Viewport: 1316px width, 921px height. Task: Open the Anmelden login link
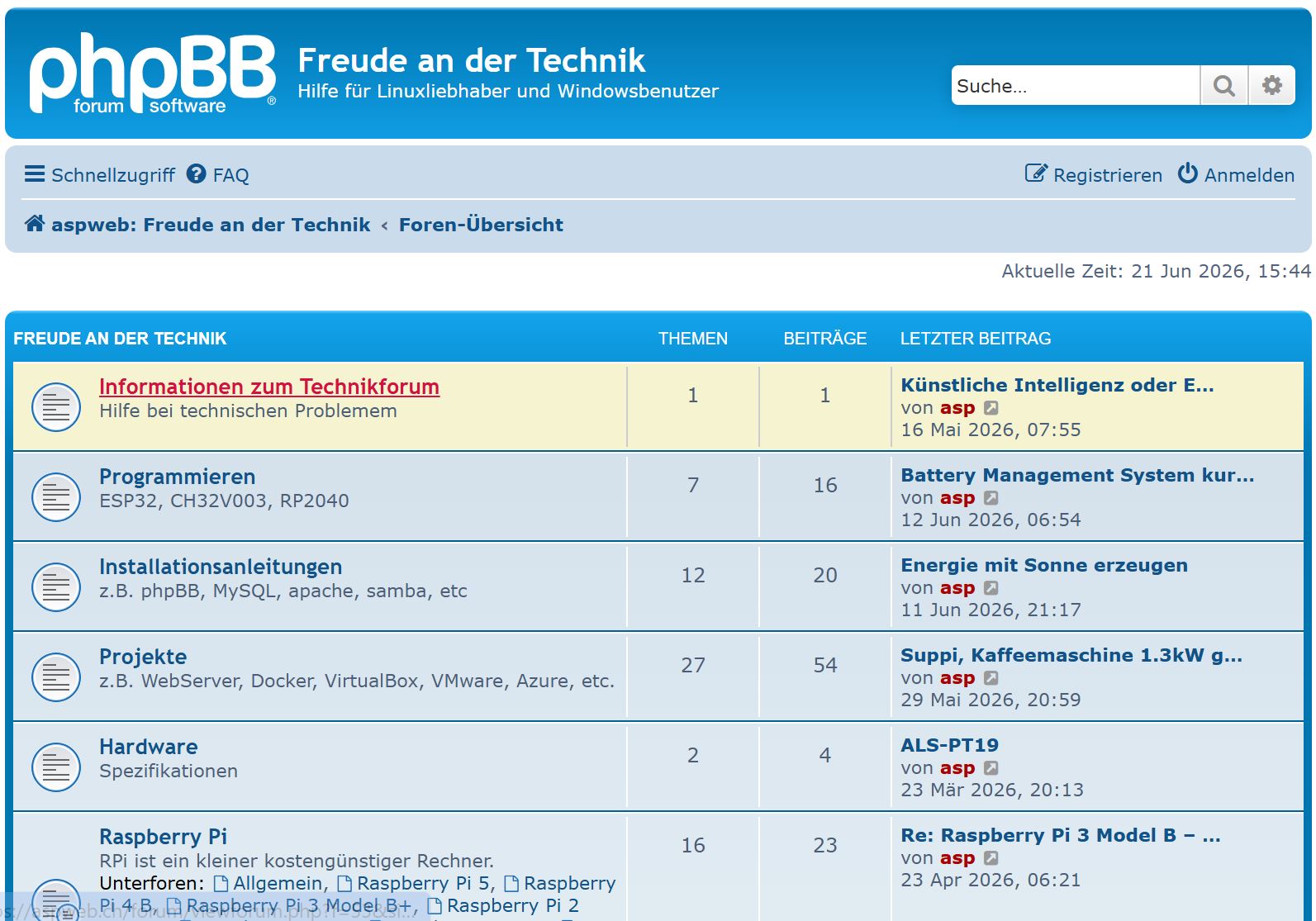coord(1237,174)
